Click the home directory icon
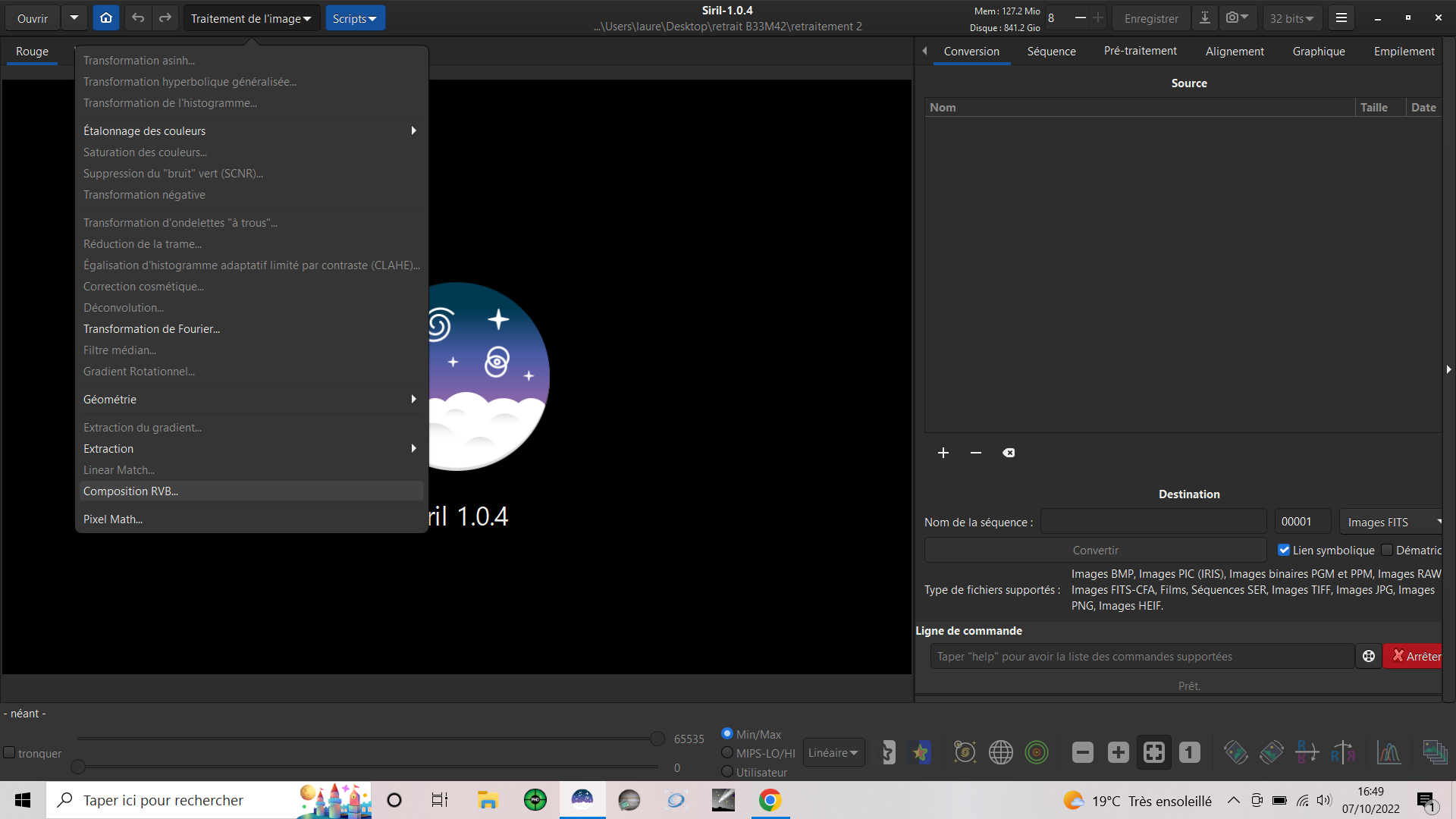Image resolution: width=1456 pixels, height=819 pixels. [x=106, y=18]
